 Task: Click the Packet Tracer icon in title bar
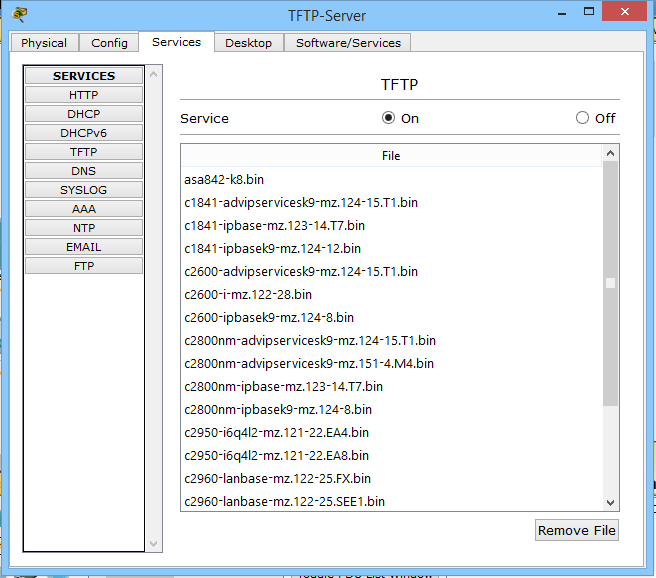[x=19, y=14]
